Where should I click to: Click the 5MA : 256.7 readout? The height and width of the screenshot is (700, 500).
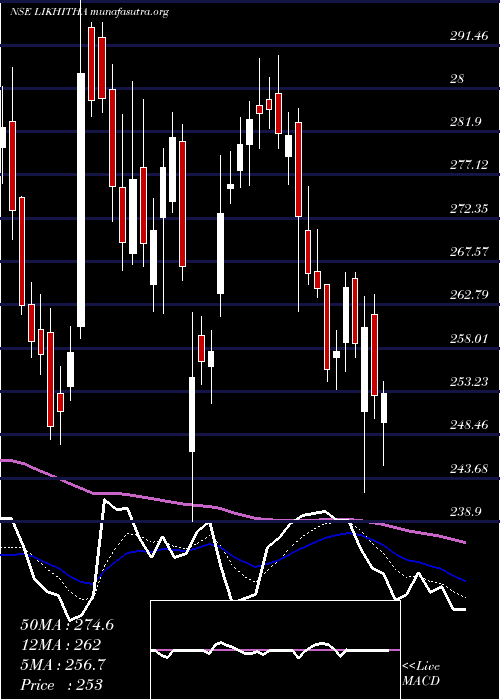tap(63, 665)
